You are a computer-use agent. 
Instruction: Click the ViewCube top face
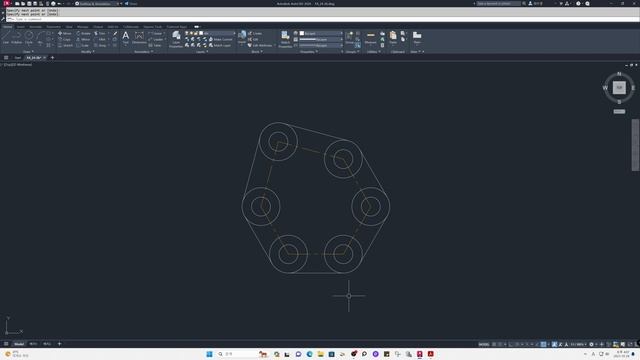[619, 87]
